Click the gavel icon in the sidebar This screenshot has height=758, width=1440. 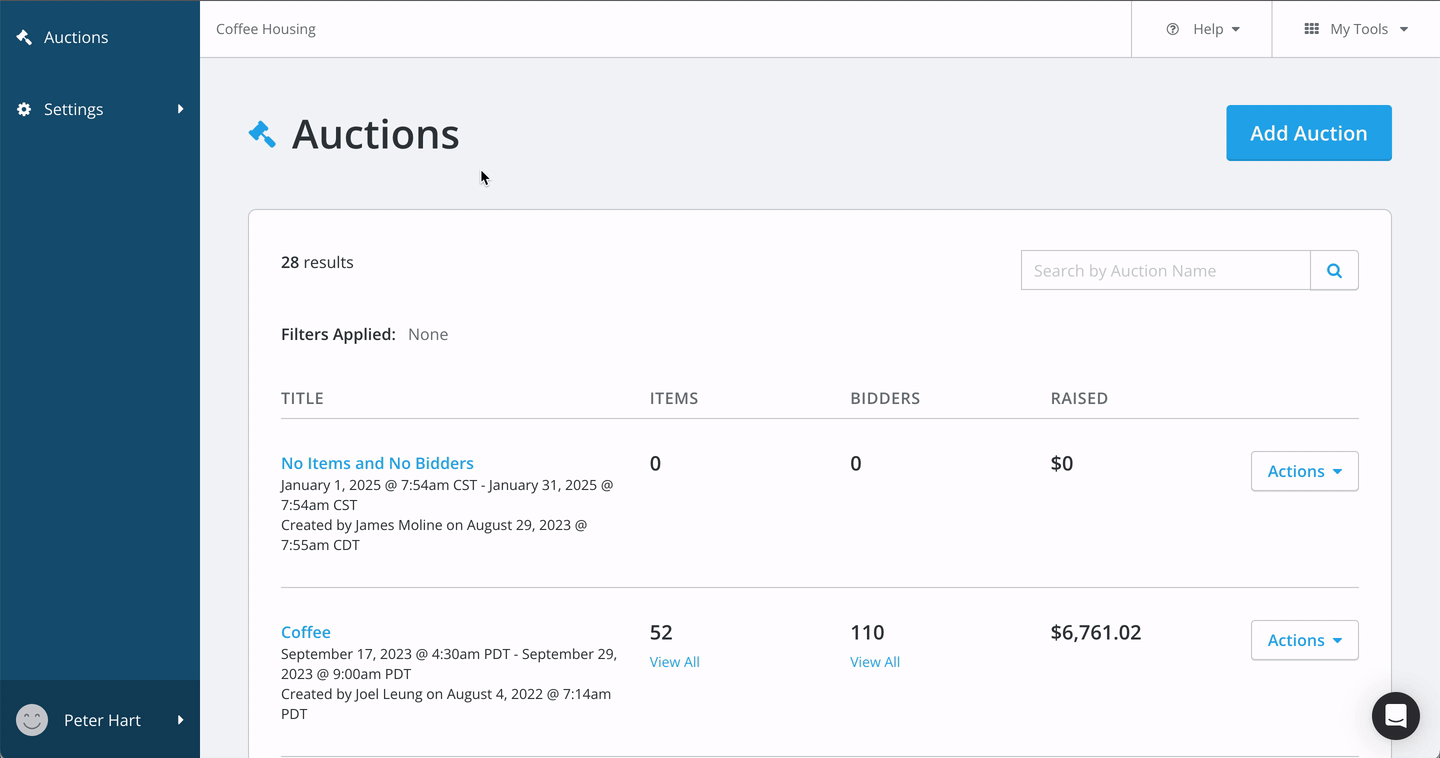coord(24,36)
